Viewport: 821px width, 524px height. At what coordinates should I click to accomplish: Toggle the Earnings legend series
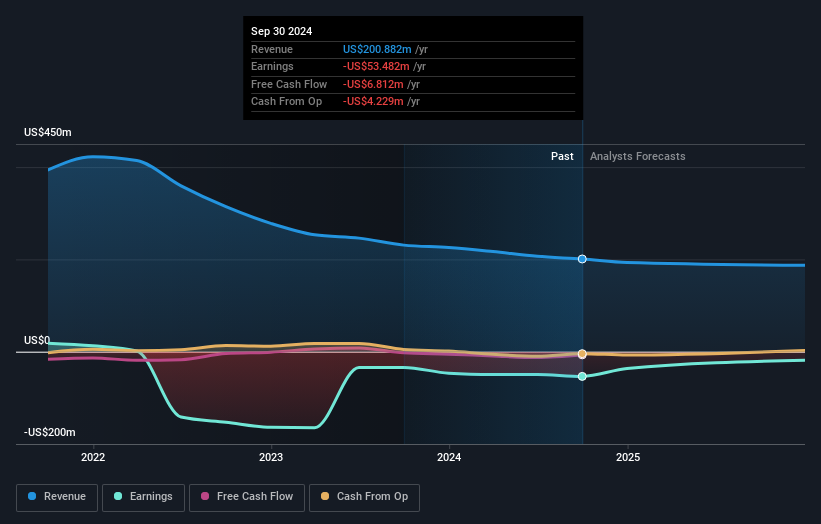coord(143,497)
